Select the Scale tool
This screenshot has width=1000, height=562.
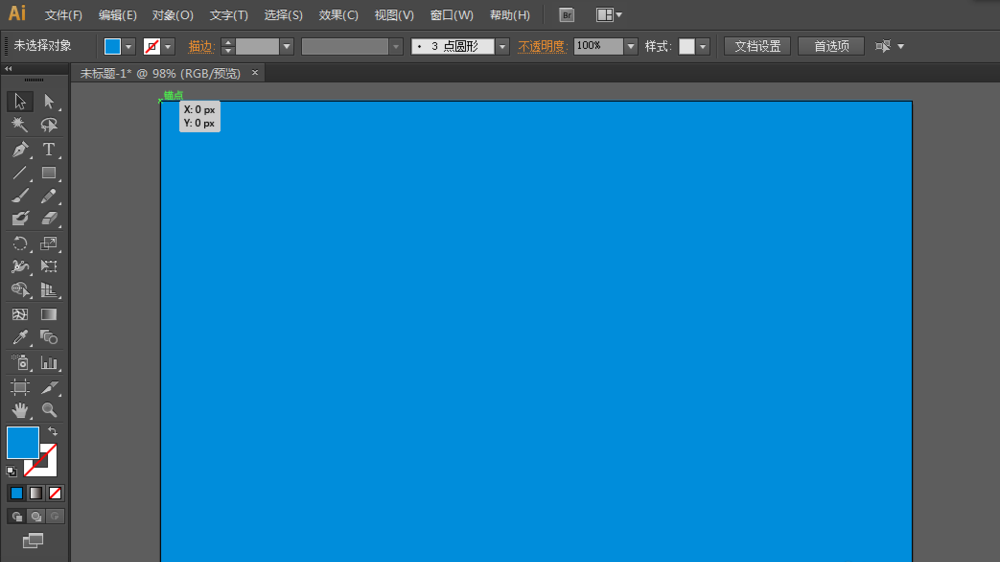click(x=49, y=243)
